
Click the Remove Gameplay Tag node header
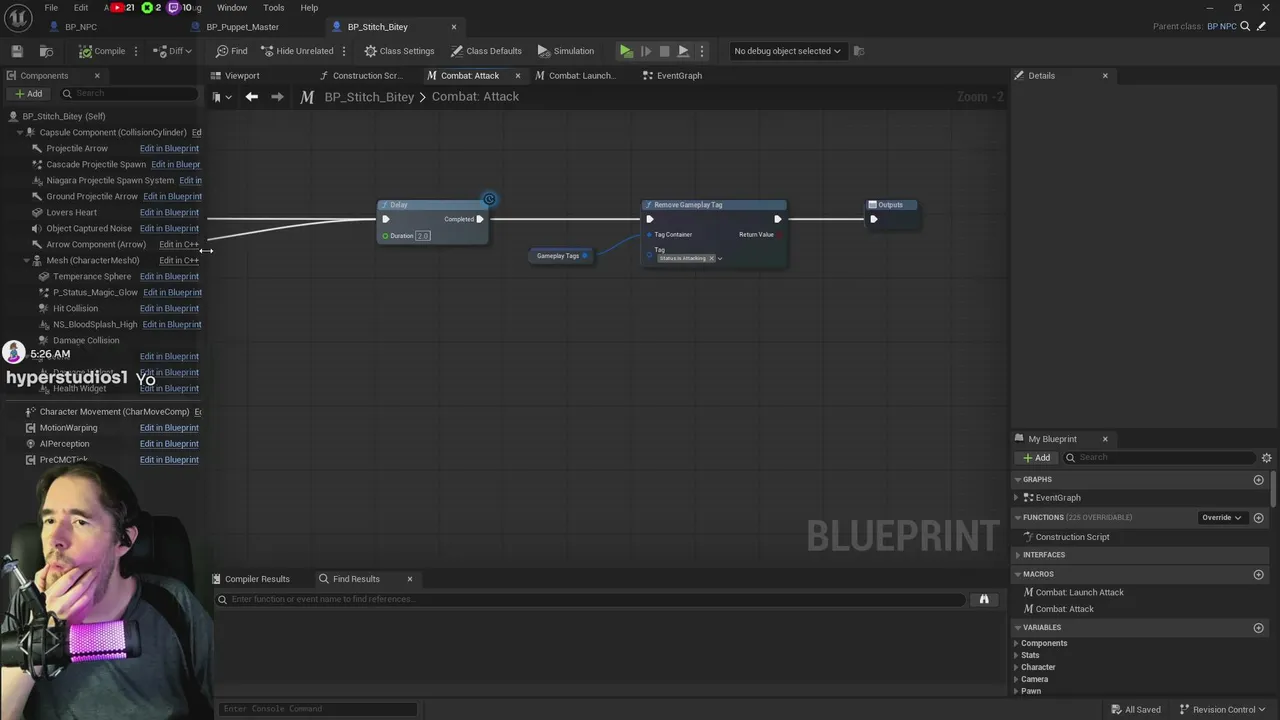click(714, 205)
